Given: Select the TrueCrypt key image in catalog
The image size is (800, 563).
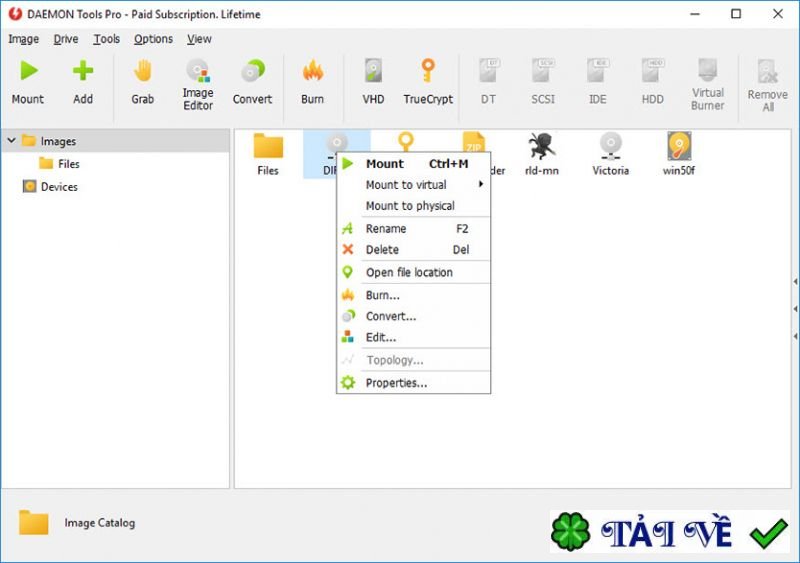Looking at the screenshot, I should [406, 141].
